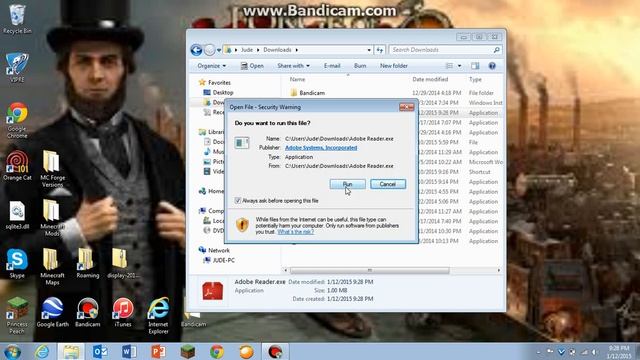Launch Google Earth from desktop

52,313
